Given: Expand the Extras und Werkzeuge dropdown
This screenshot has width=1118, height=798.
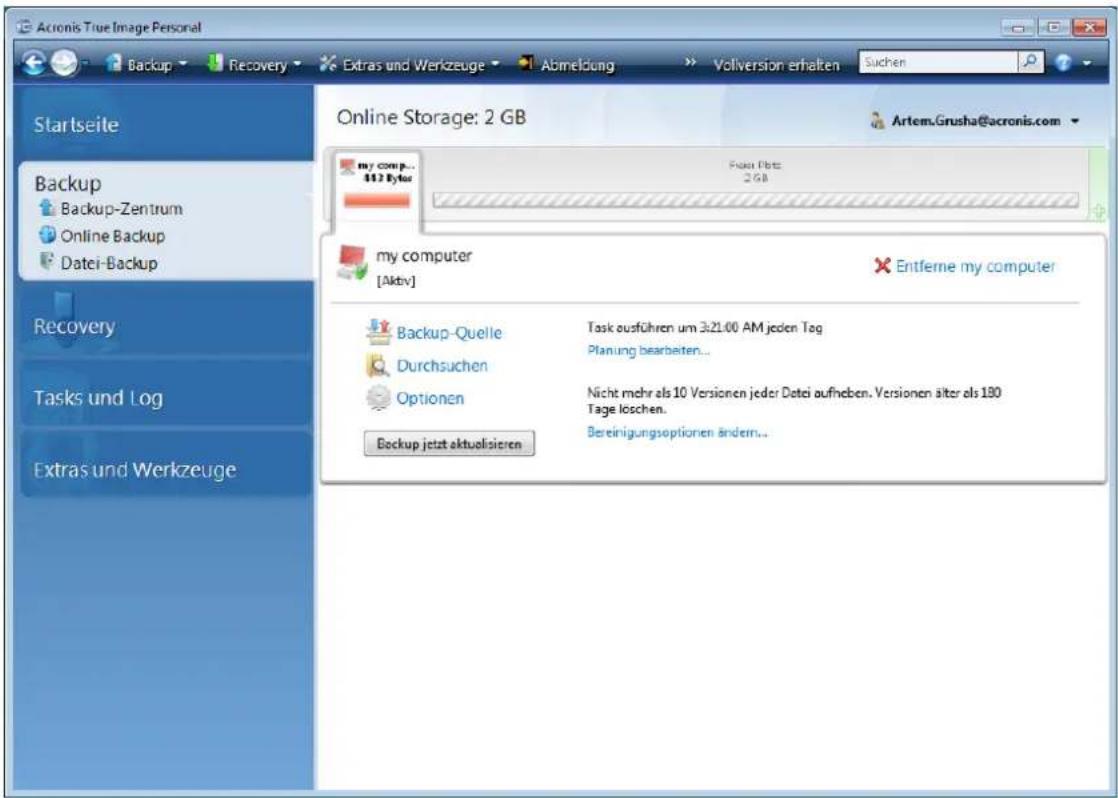Looking at the screenshot, I should pos(495,63).
